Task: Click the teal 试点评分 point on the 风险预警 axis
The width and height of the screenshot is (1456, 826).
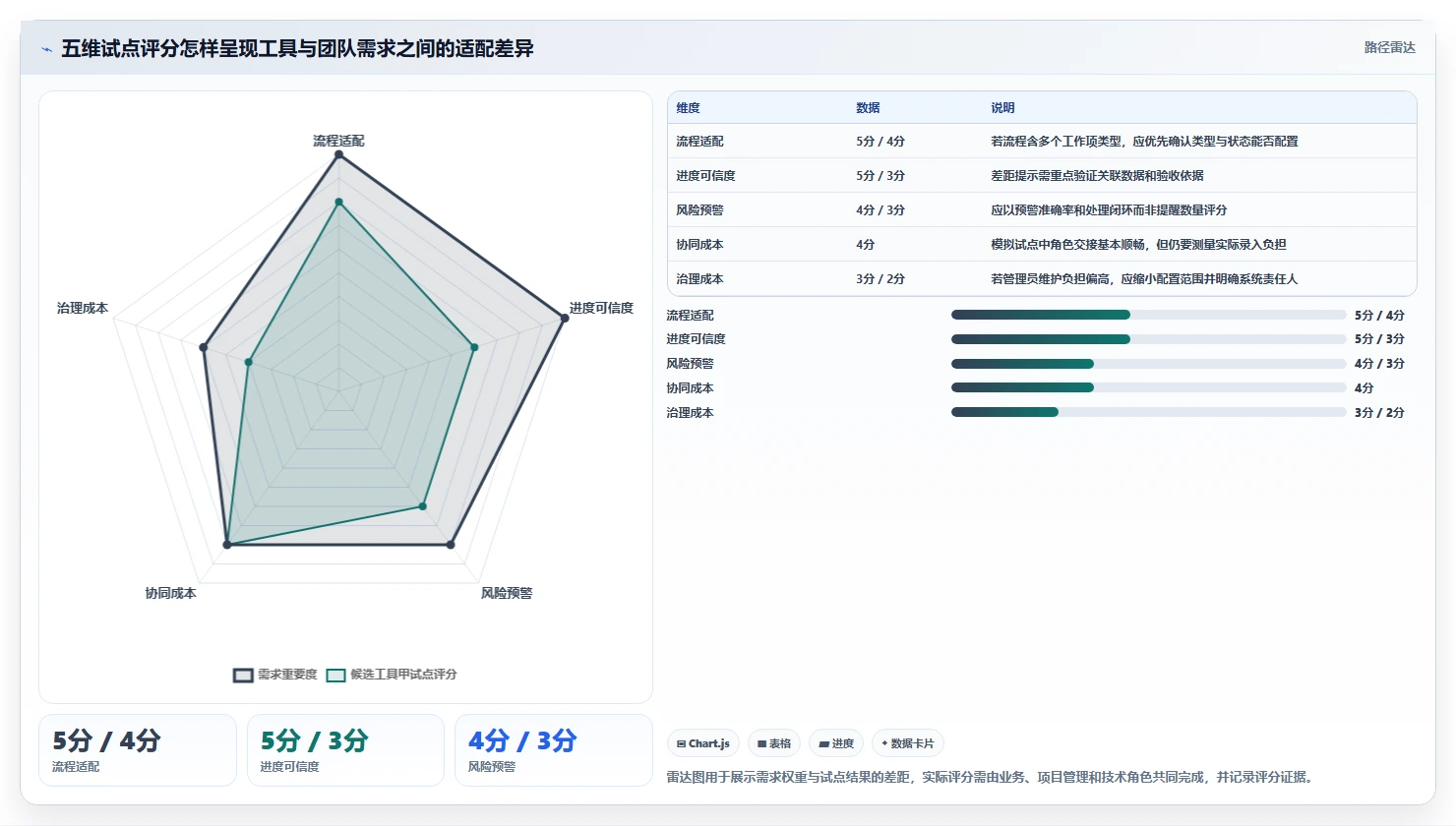Action: tap(423, 506)
